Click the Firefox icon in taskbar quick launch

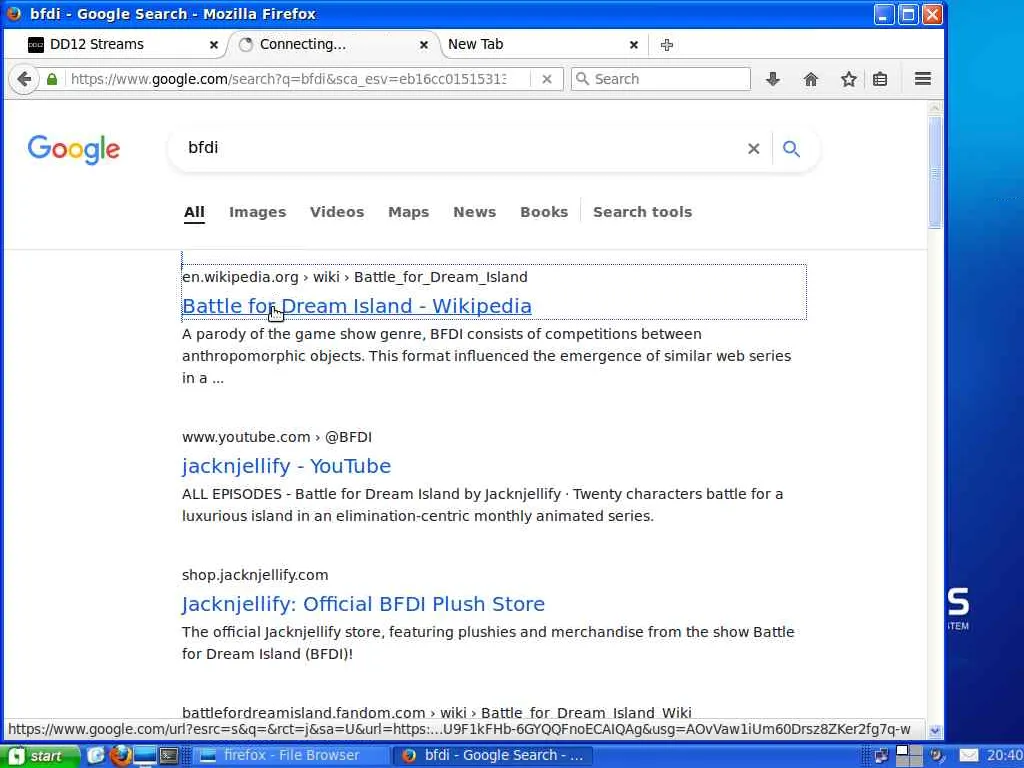pos(121,756)
